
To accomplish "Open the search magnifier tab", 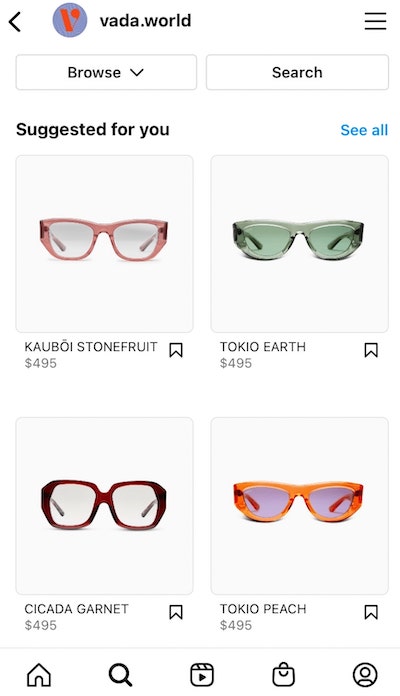I will [x=120, y=675].
